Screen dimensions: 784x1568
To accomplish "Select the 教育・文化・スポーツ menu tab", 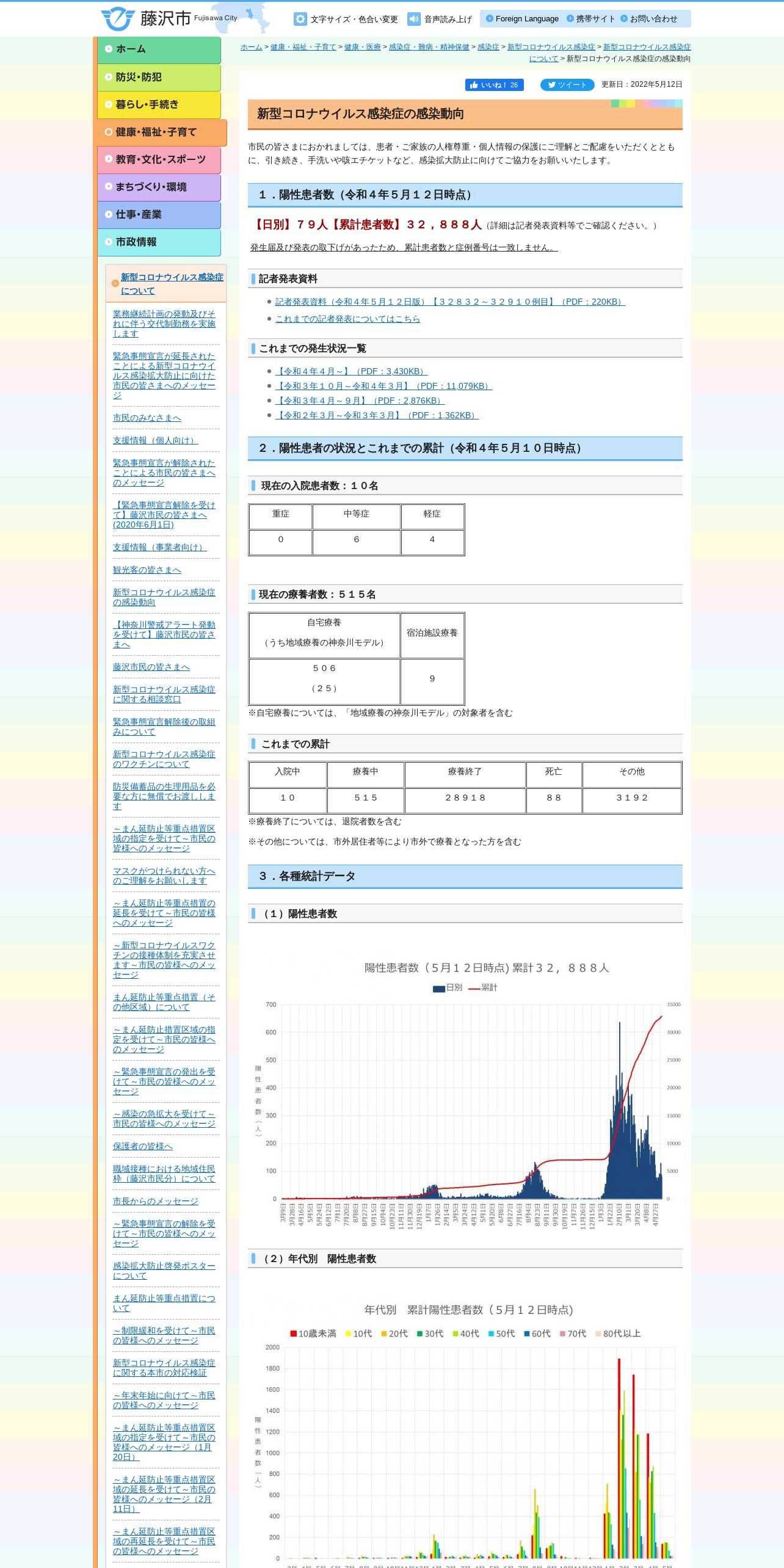I will point(159,159).
